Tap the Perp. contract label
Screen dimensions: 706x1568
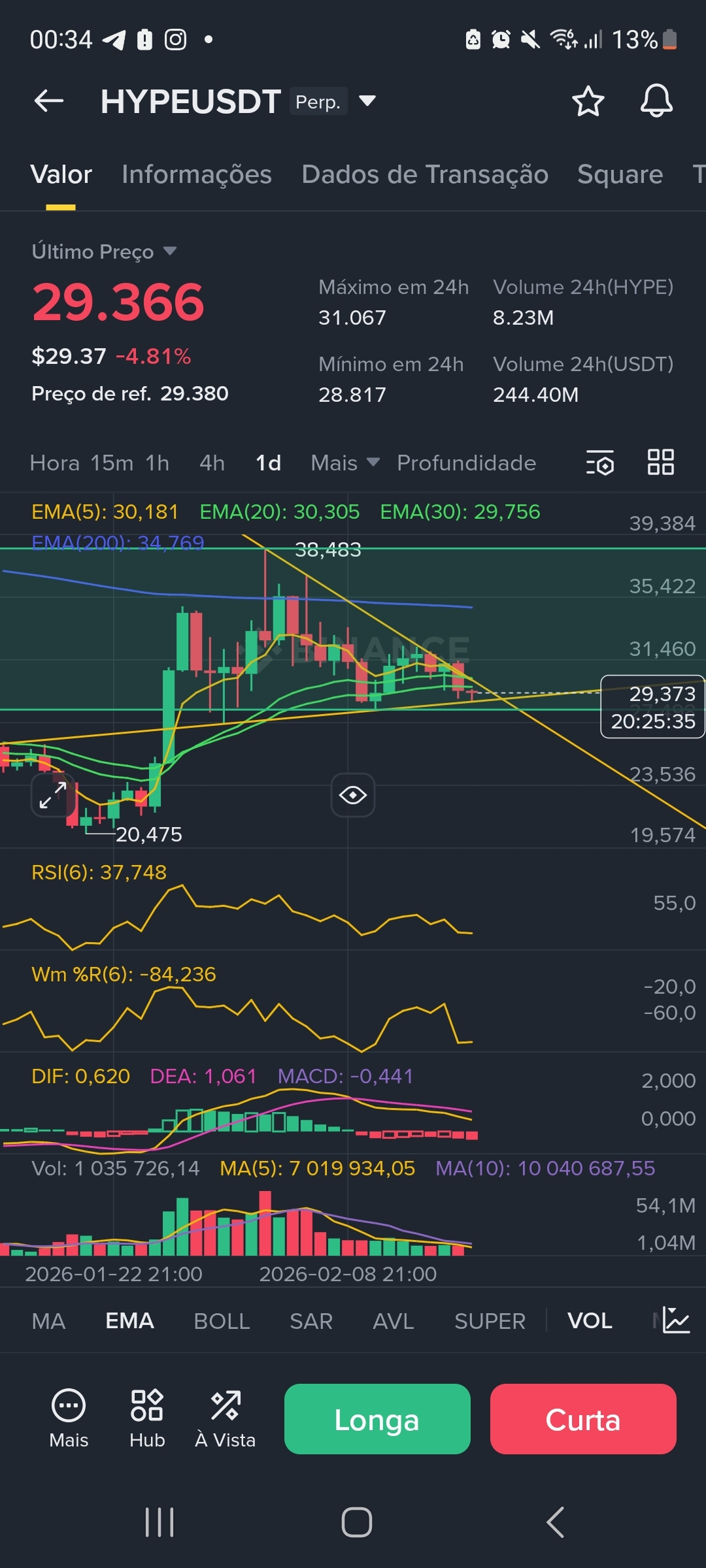tap(318, 102)
